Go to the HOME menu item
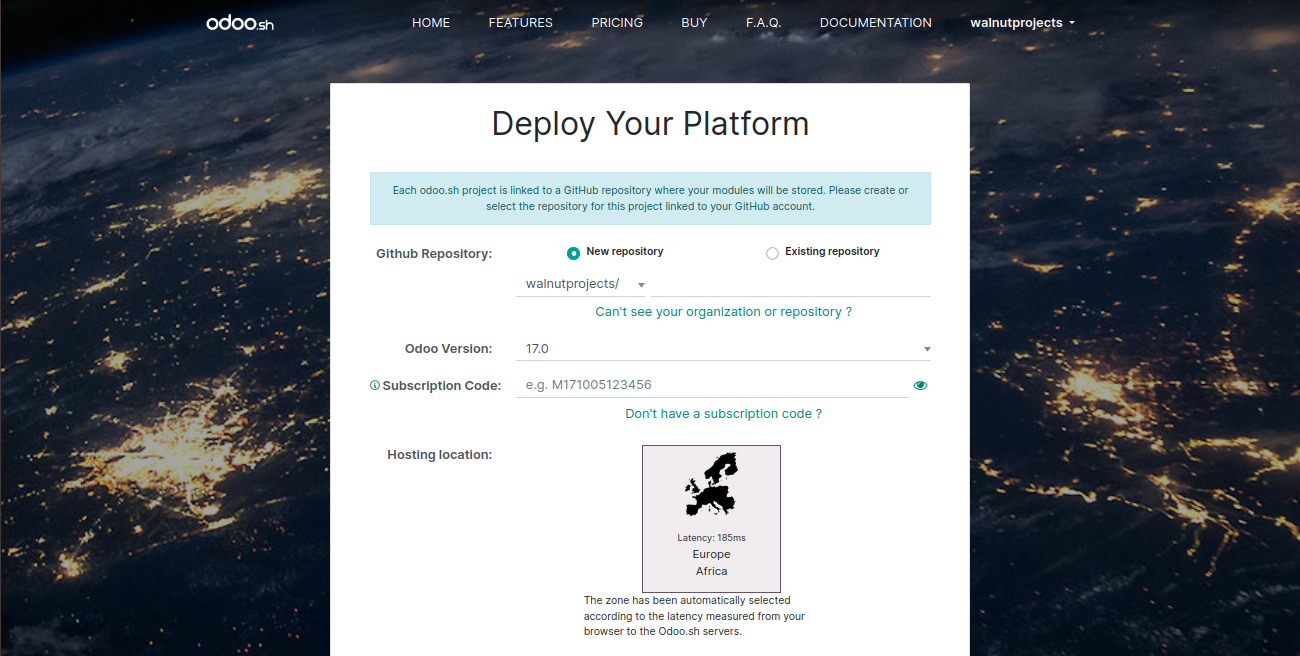1300x656 pixels. click(x=431, y=23)
